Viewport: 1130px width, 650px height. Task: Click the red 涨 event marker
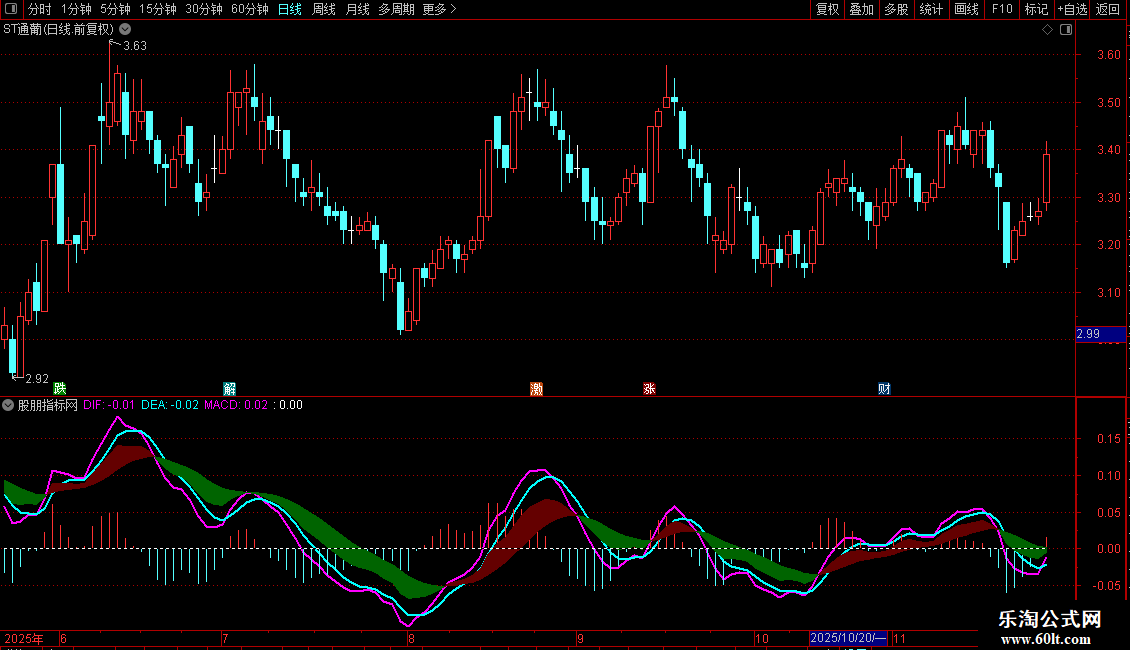click(650, 388)
